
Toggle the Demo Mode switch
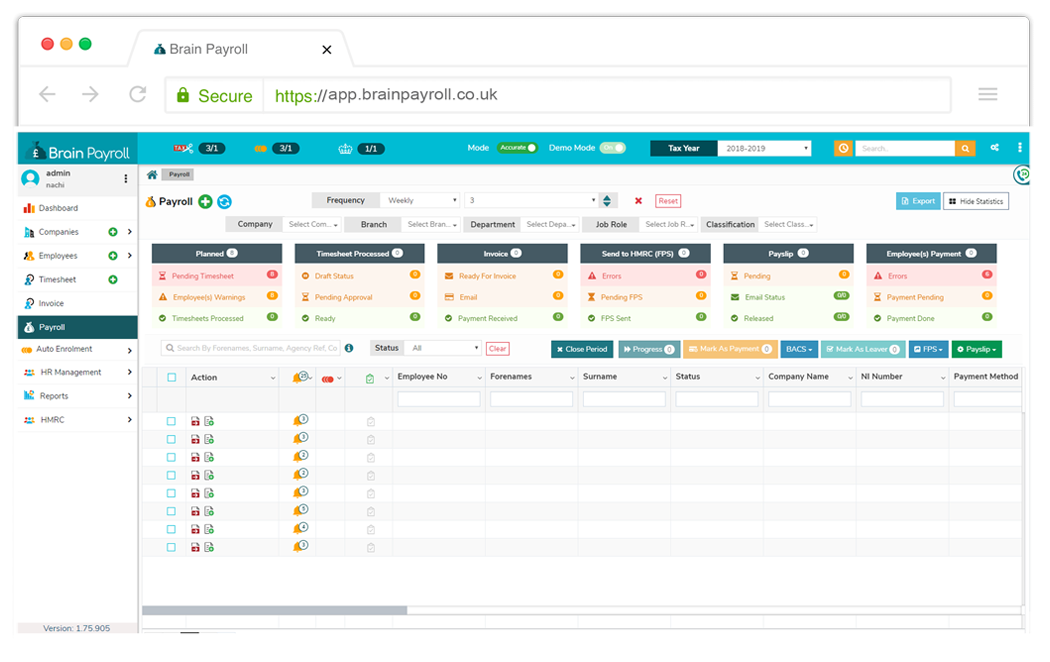613,148
